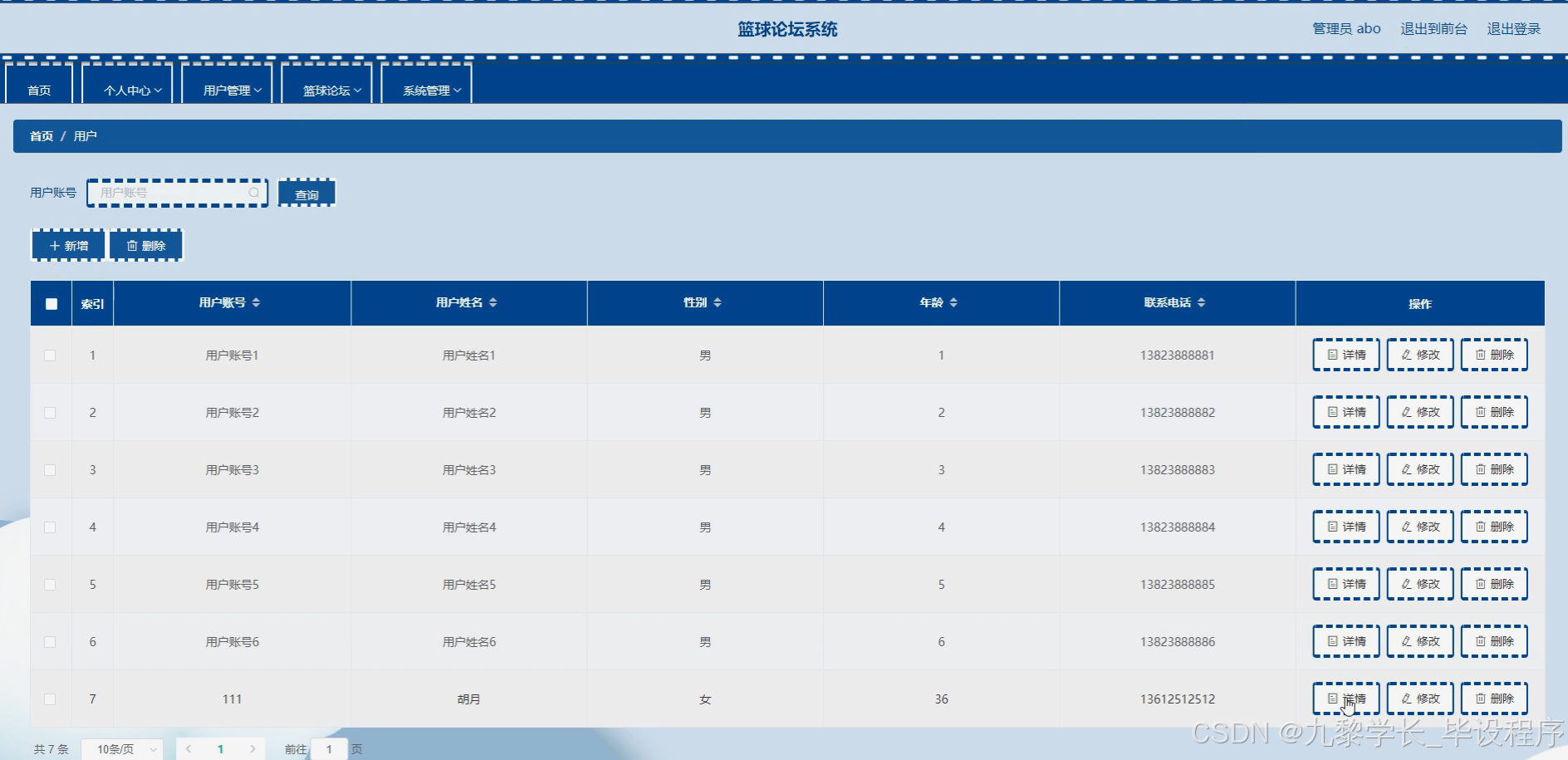Focus the 用户账号 search input field

tap(178, 193)
